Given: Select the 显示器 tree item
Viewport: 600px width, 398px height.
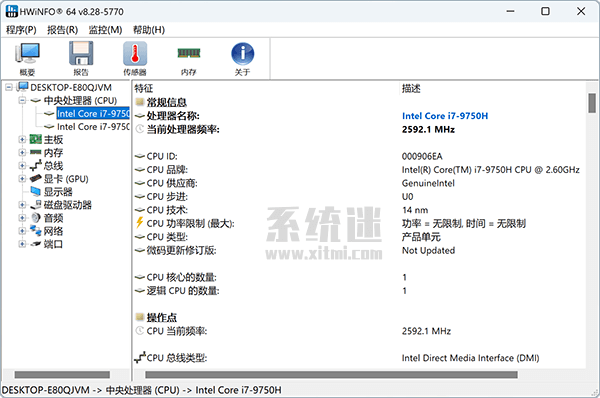Looking at the screenshot, I should 58,191.
